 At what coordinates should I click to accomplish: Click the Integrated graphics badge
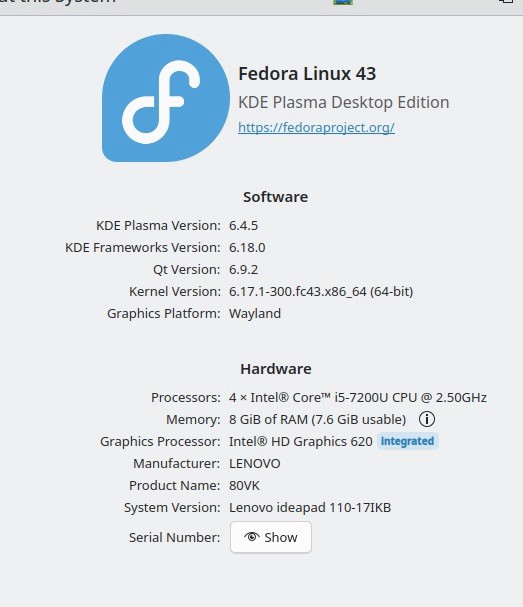coord(407,441)
